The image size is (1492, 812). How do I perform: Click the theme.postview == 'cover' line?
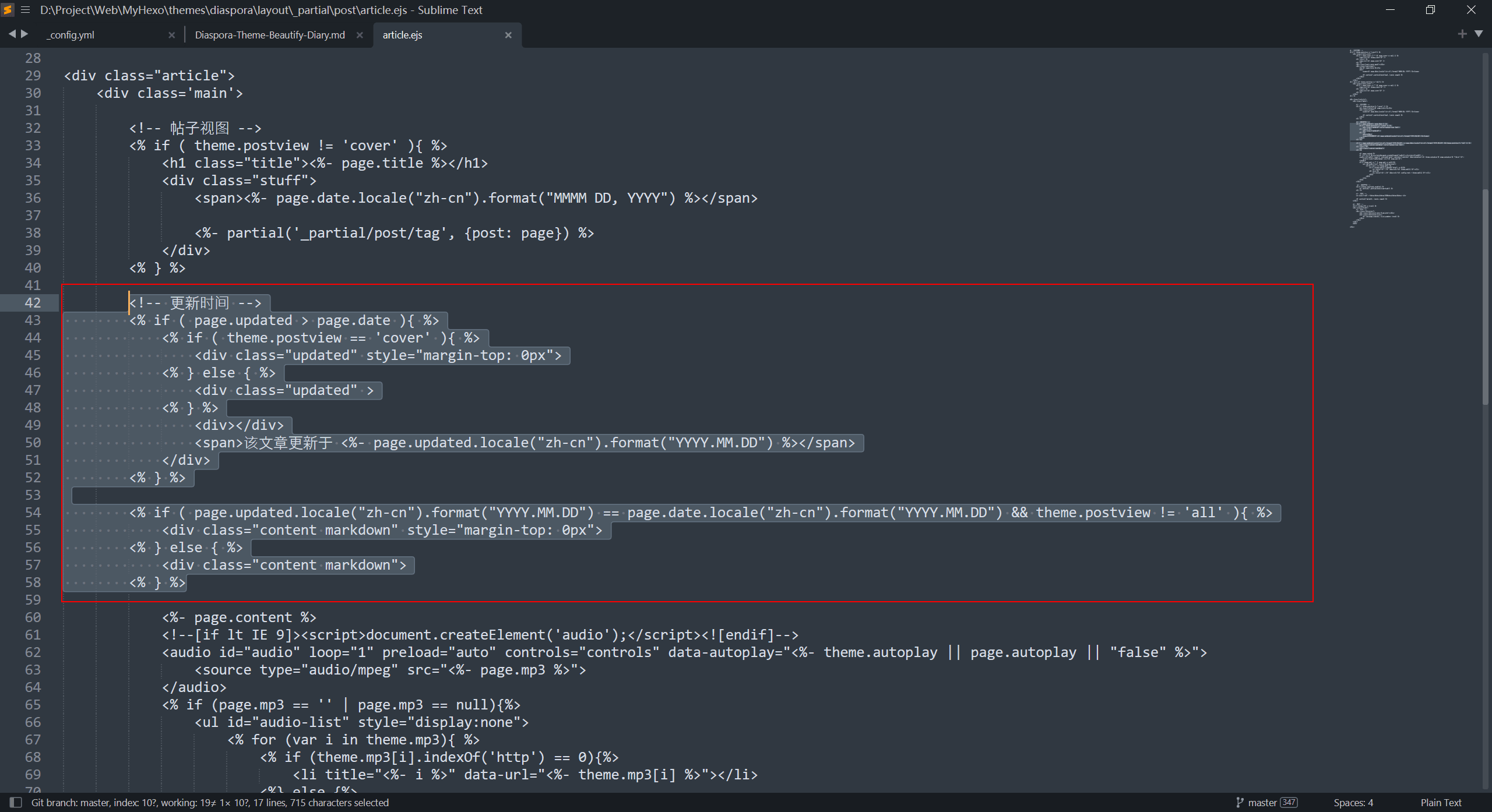pos(321,338)
